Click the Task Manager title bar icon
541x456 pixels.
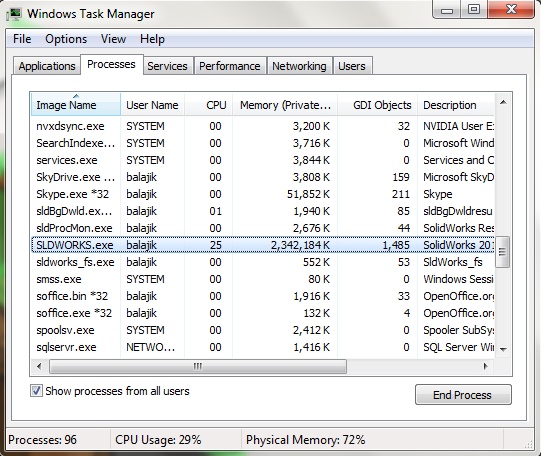point(14,14)
